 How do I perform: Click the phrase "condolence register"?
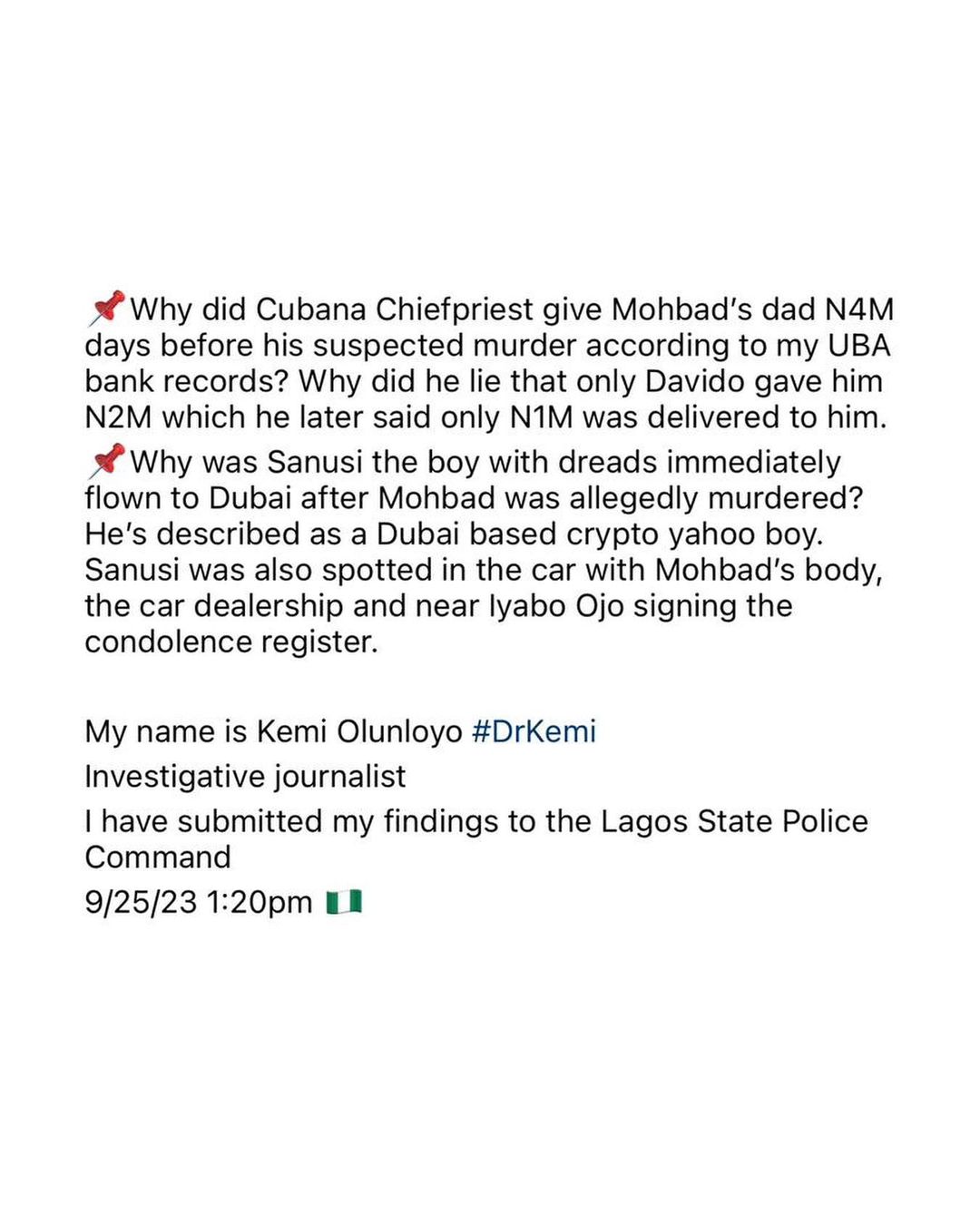click(230, 642)
